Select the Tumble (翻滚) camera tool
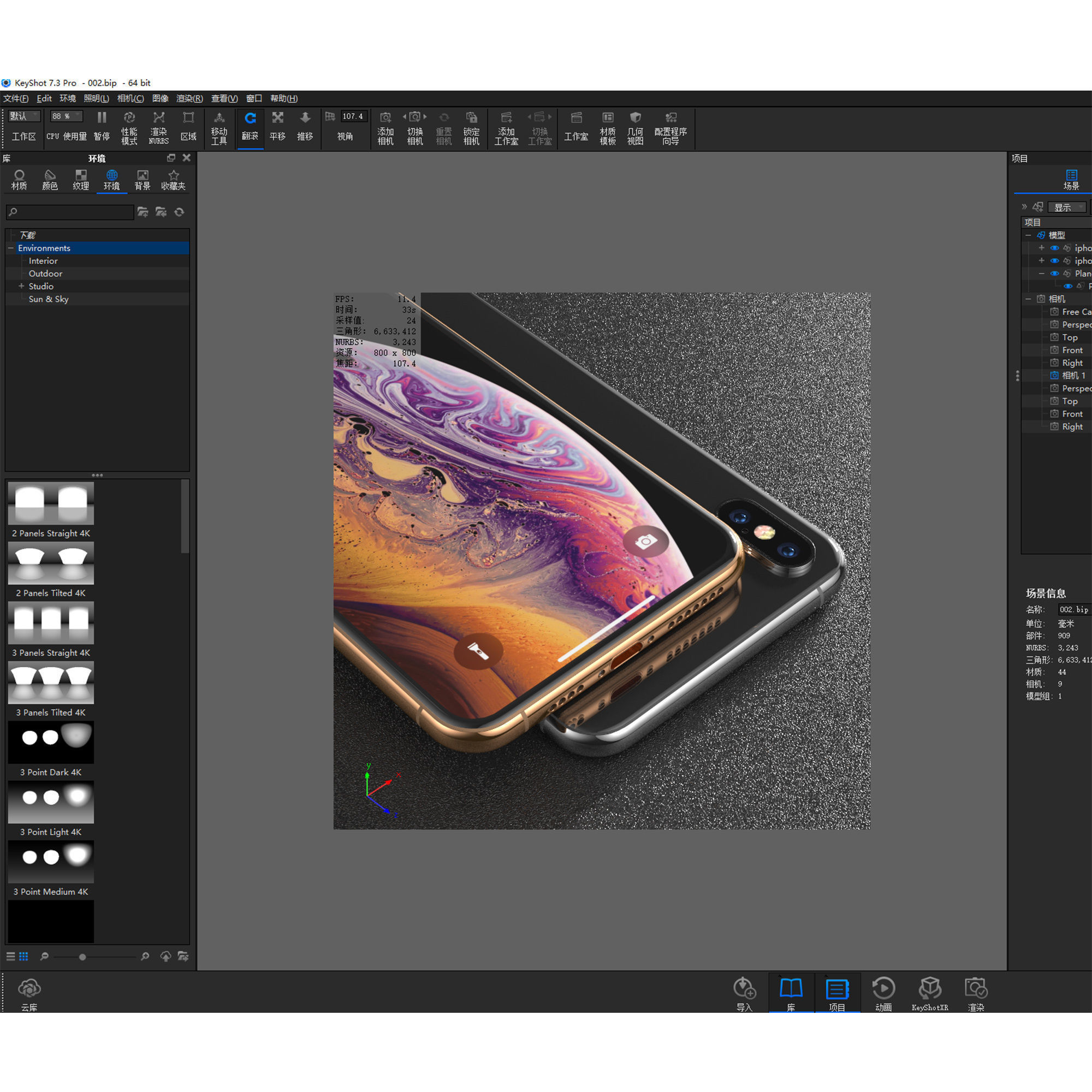 point(250,118)
